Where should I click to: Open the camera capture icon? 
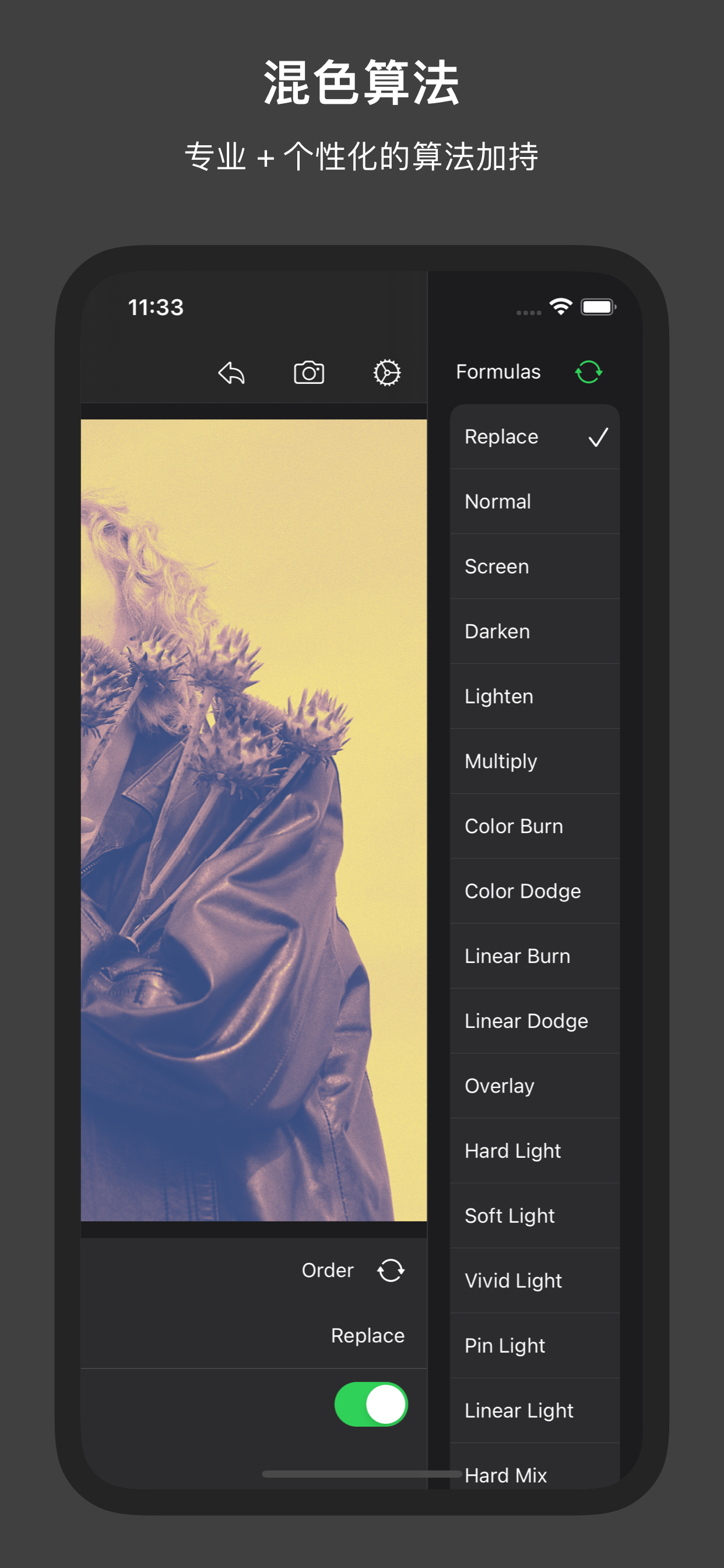click(309, 373)
